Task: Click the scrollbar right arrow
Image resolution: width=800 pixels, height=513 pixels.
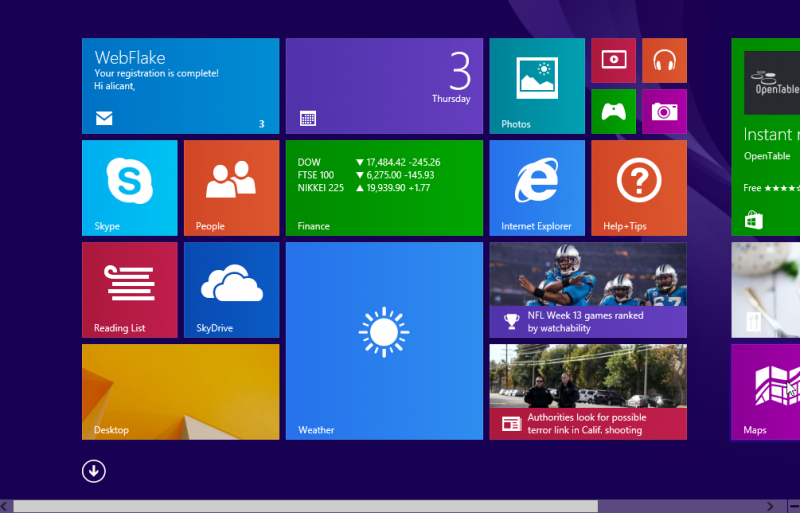Action: point(770,506)
